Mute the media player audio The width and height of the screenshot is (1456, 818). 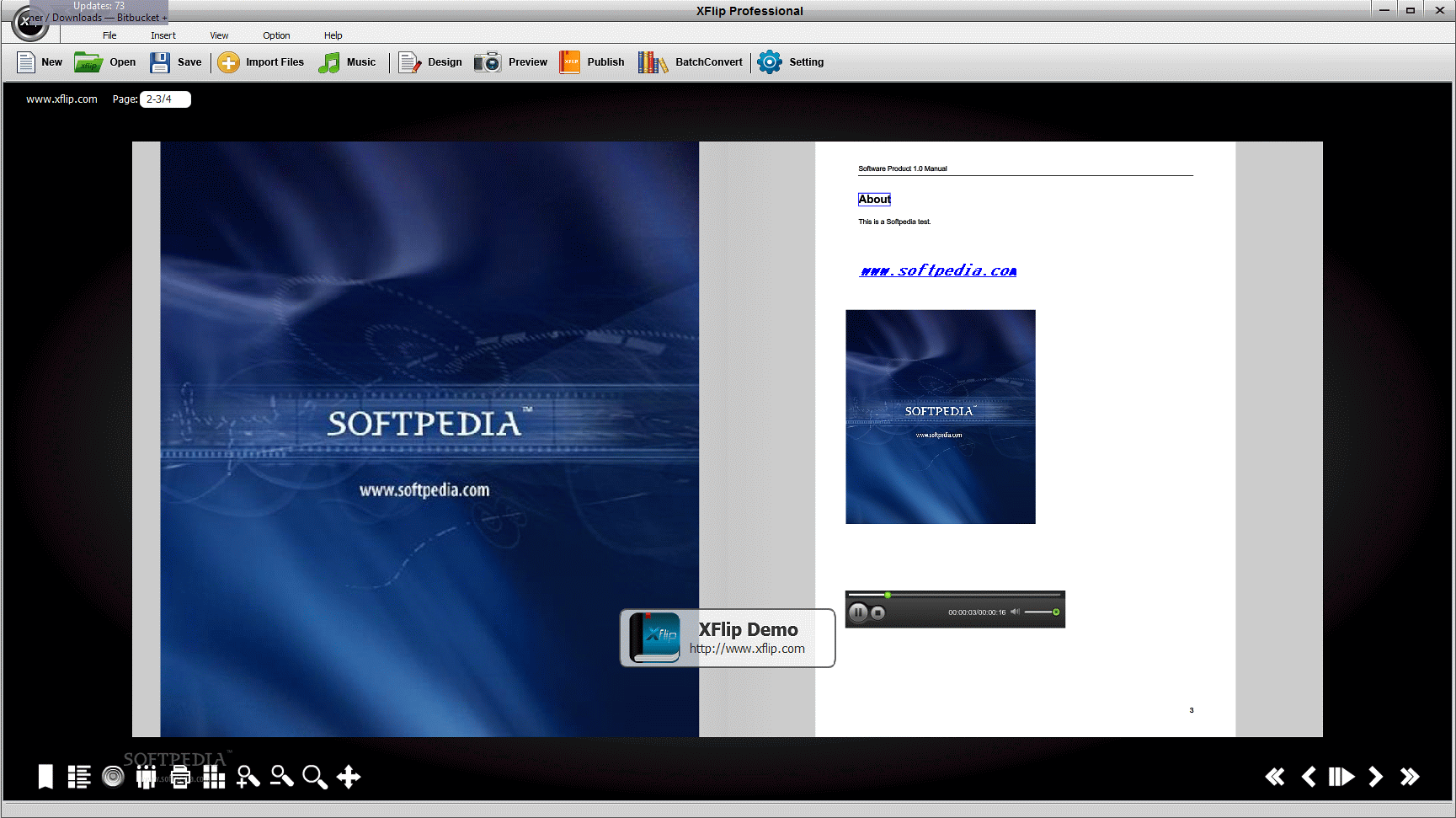coord(1015,612)
